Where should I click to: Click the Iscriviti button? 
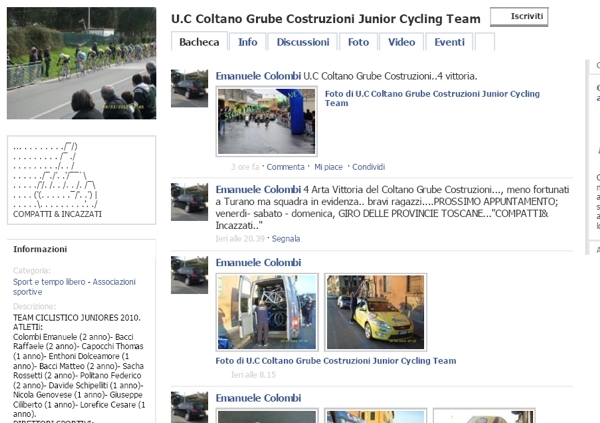[519, 17]
